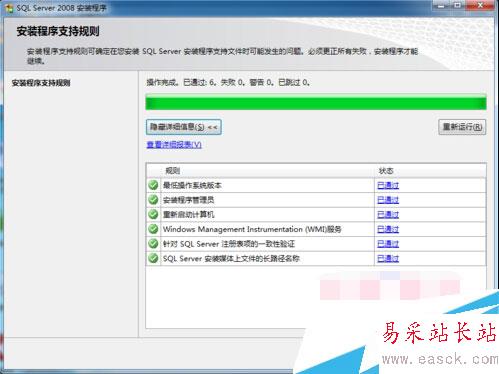This screenshot has width=499, height=374.
Task: Click 重新运行(R) button
Action: [462, 127]
